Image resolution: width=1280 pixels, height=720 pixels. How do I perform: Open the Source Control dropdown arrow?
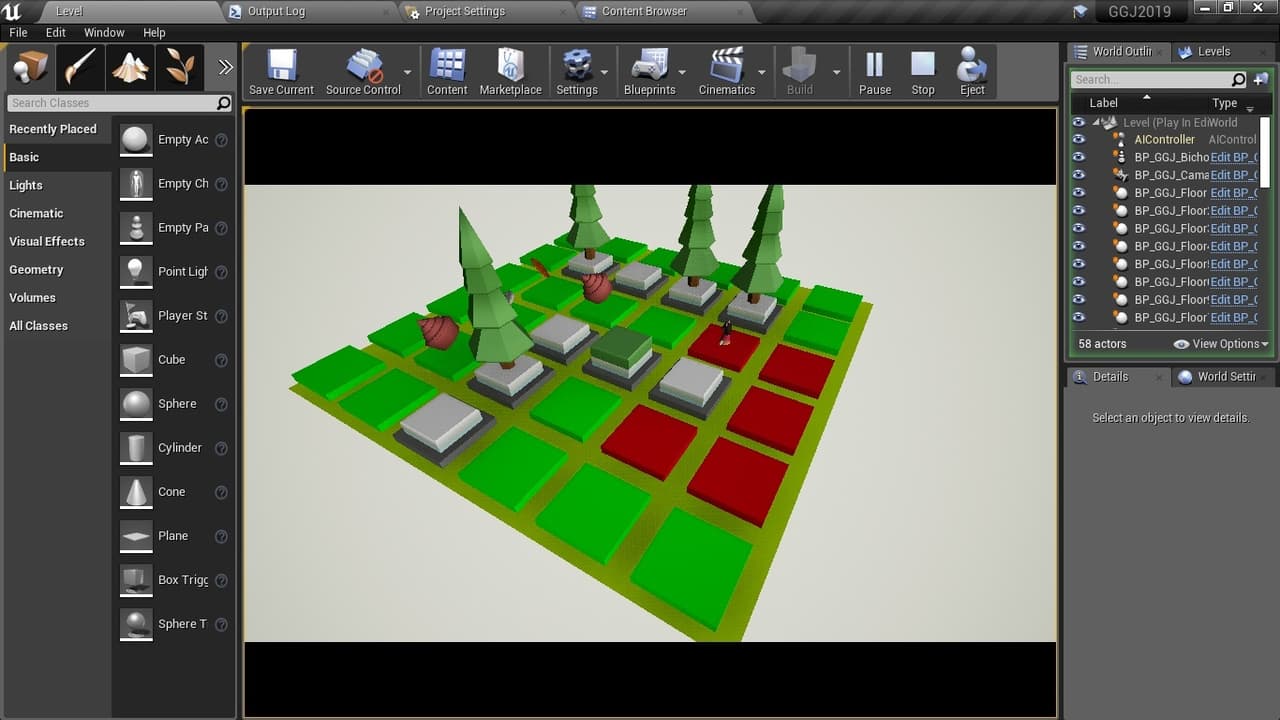[x=407, y=73]
